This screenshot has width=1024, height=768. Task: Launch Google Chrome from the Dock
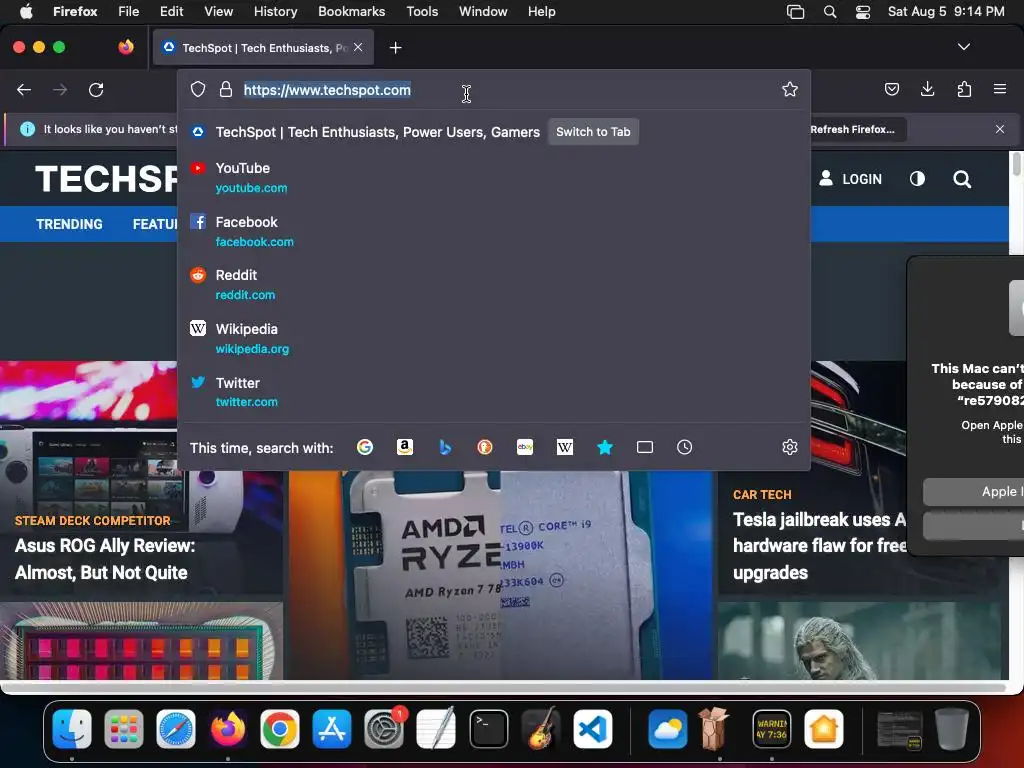(x=280, y=729)
